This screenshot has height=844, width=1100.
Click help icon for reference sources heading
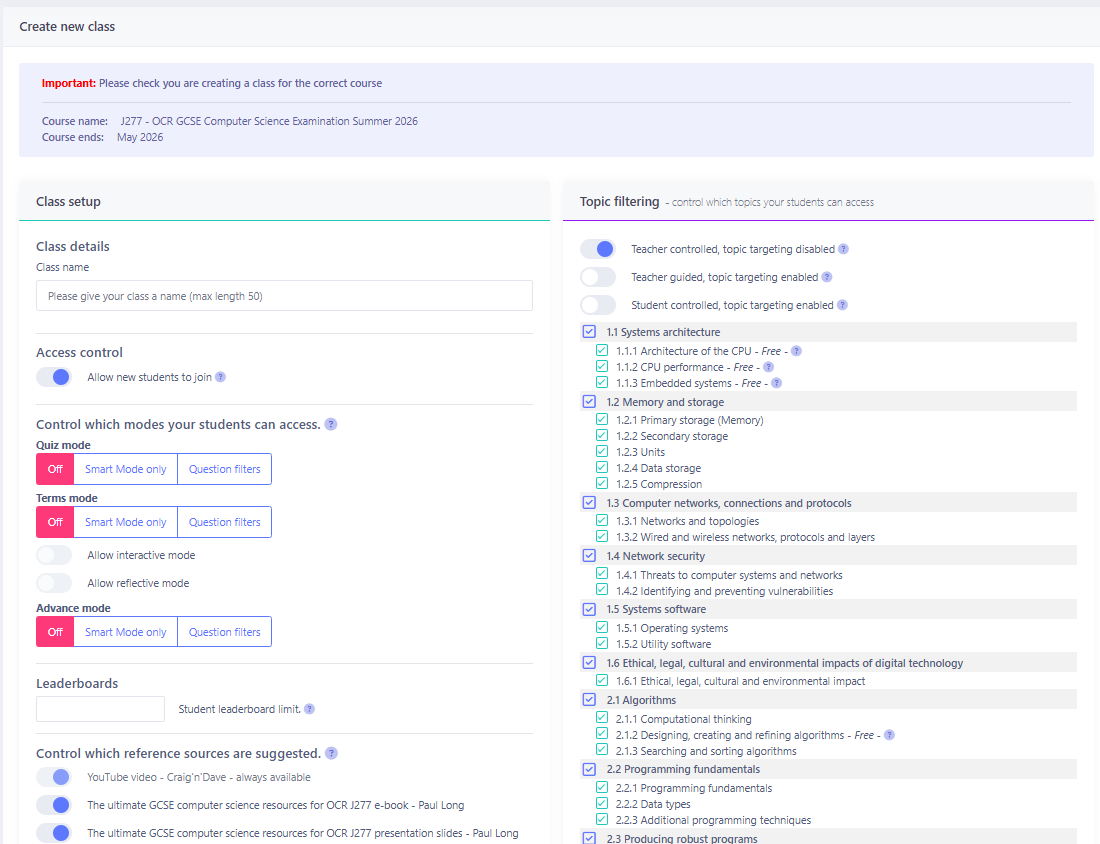click(x=331, y=753)
